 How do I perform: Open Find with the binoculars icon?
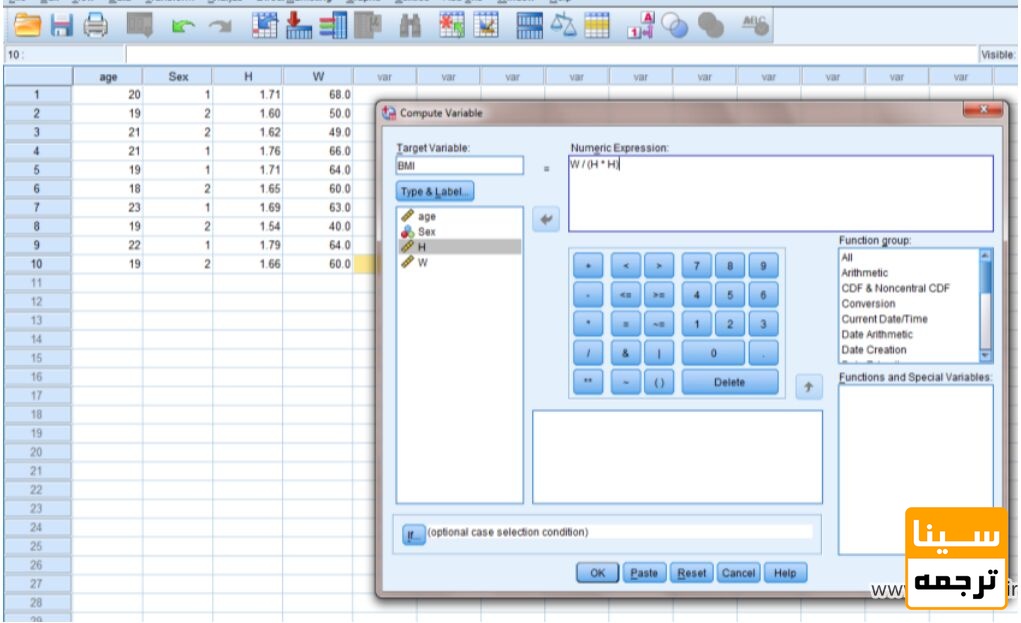410,25
